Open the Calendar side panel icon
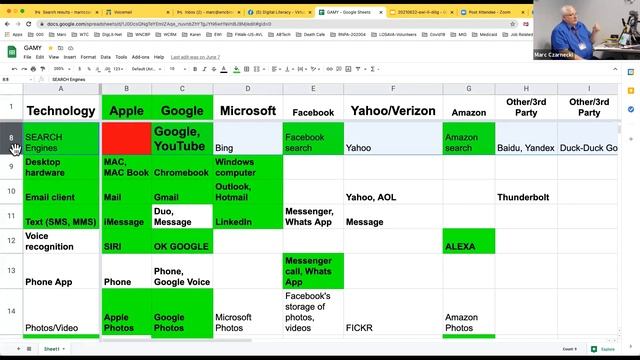640x360 pixels. [x=631, y=72]
